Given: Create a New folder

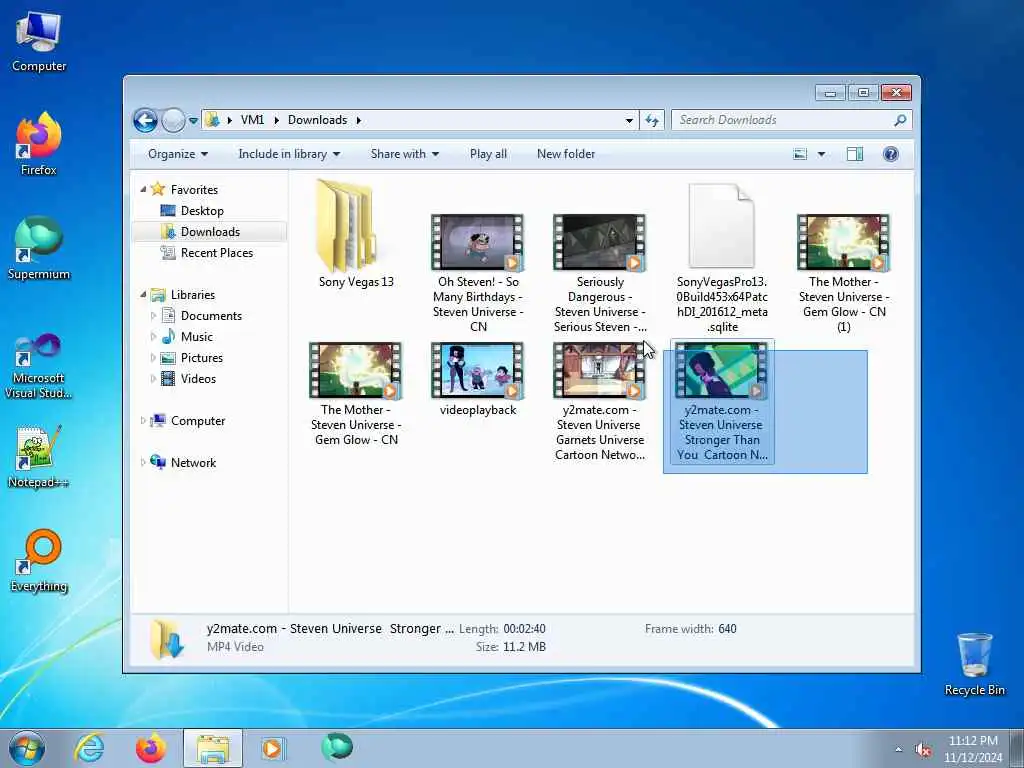Looking at the screenshot, I should click(566, 154).
